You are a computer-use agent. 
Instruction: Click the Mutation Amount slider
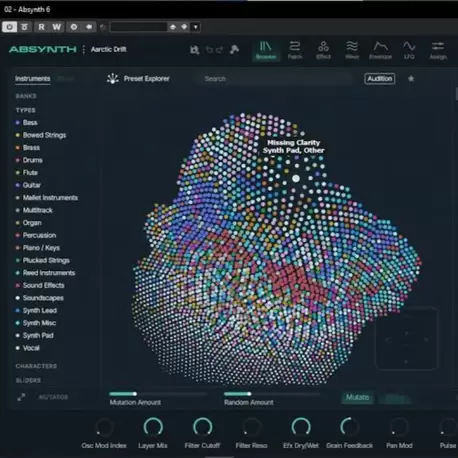[158, 394]
